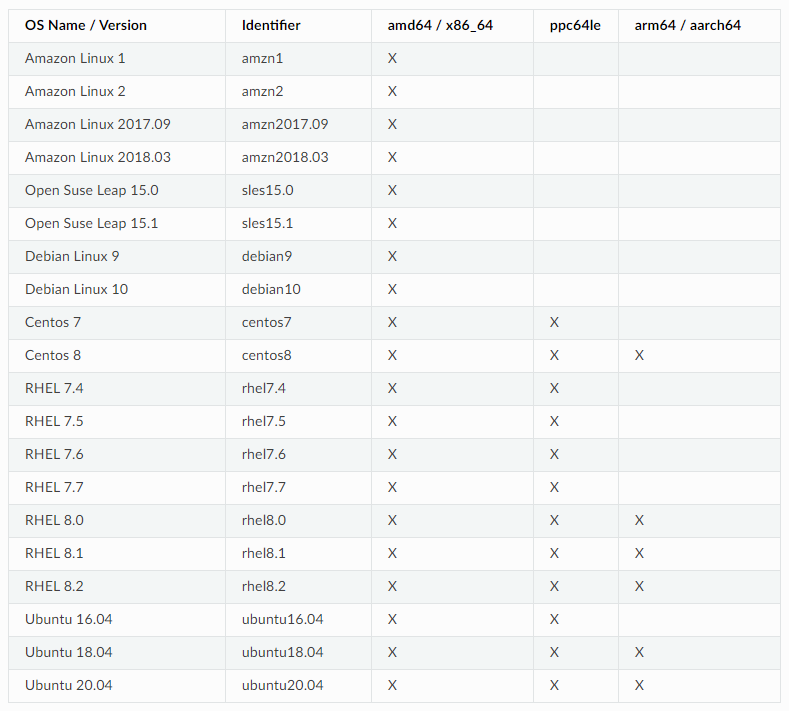Click the amzn2 identifier text
789x711 pixels.
coord(262,91)
